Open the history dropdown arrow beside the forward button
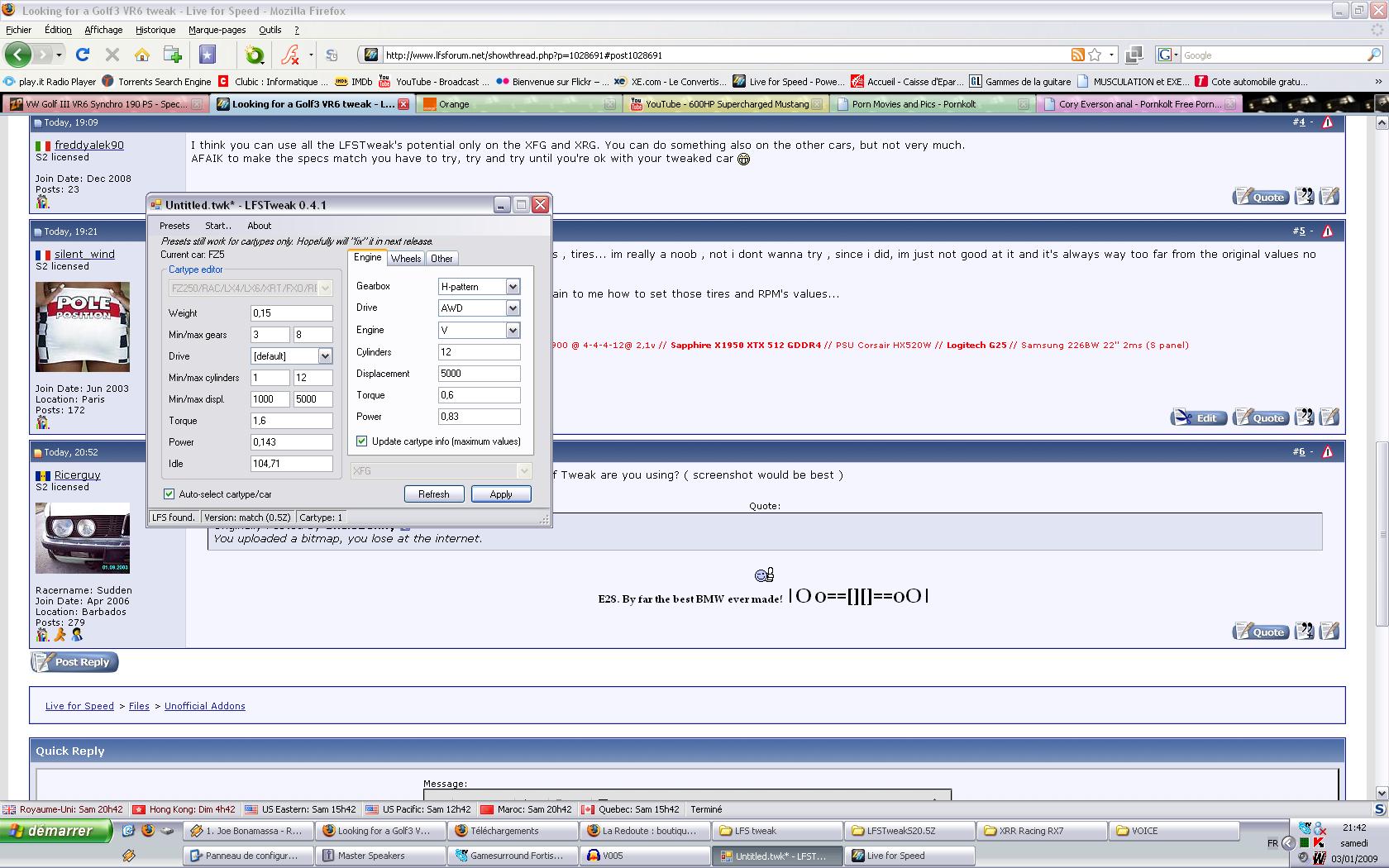The width and height of the screenshot is (1389, 868). [x=59, y=55]
